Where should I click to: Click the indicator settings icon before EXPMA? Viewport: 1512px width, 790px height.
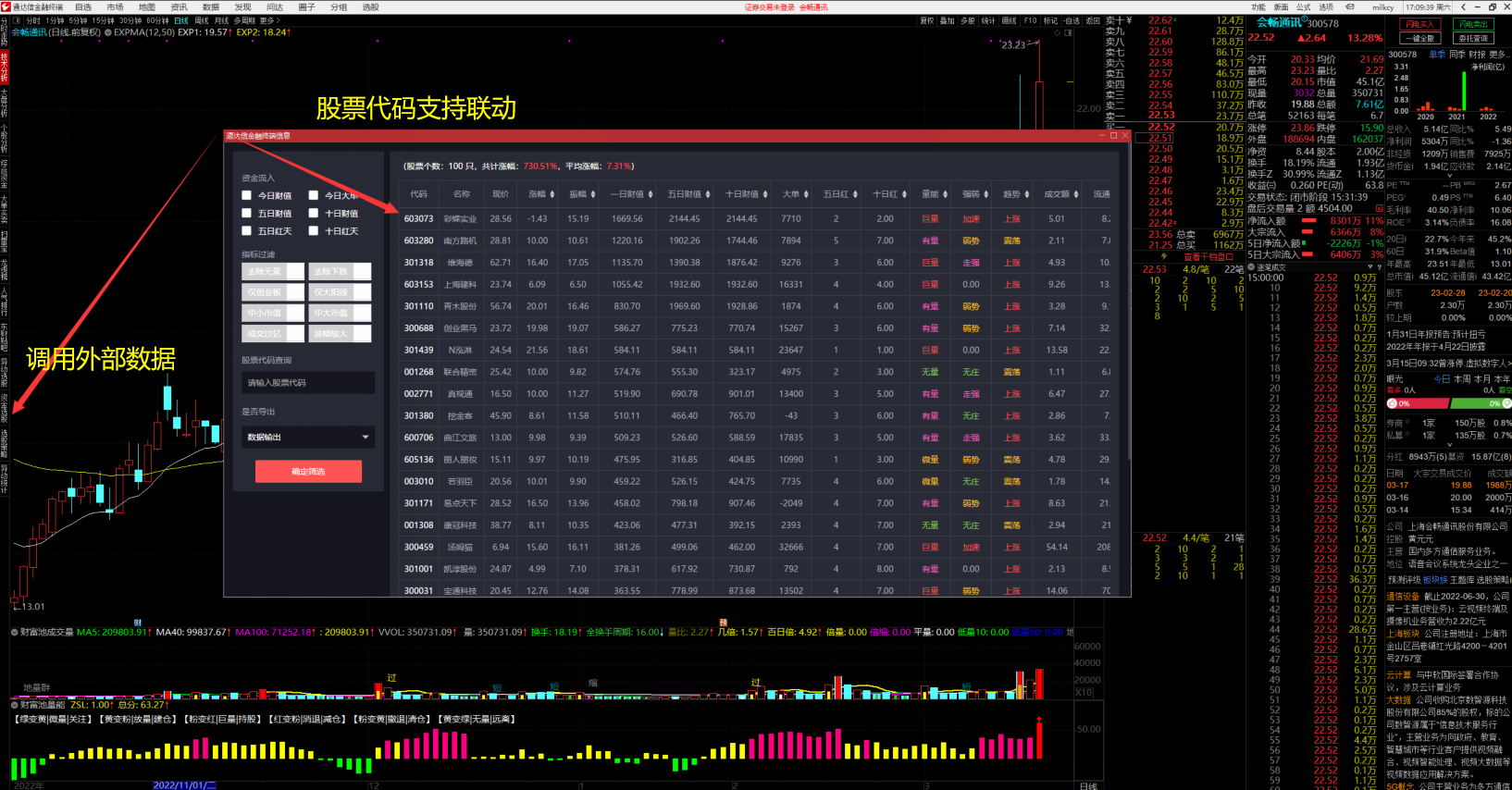108,32
